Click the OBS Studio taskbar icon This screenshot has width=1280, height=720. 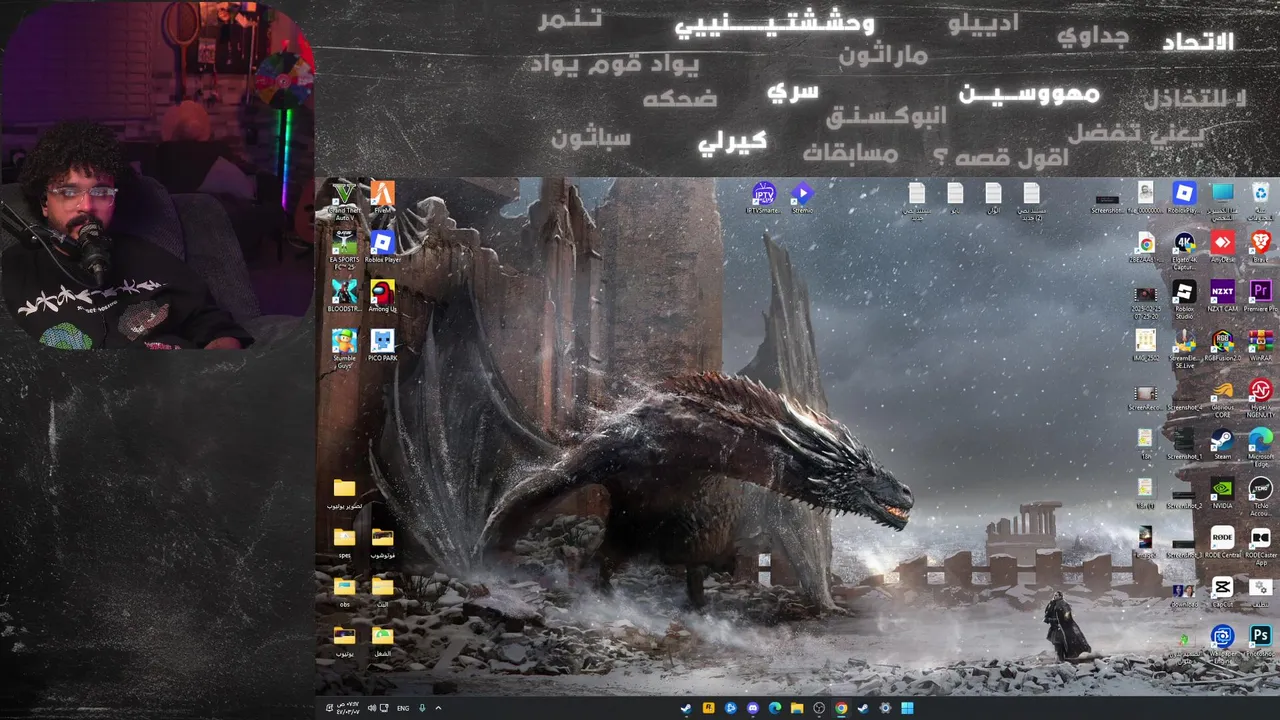pyautogui.click(x=819, y=708)
